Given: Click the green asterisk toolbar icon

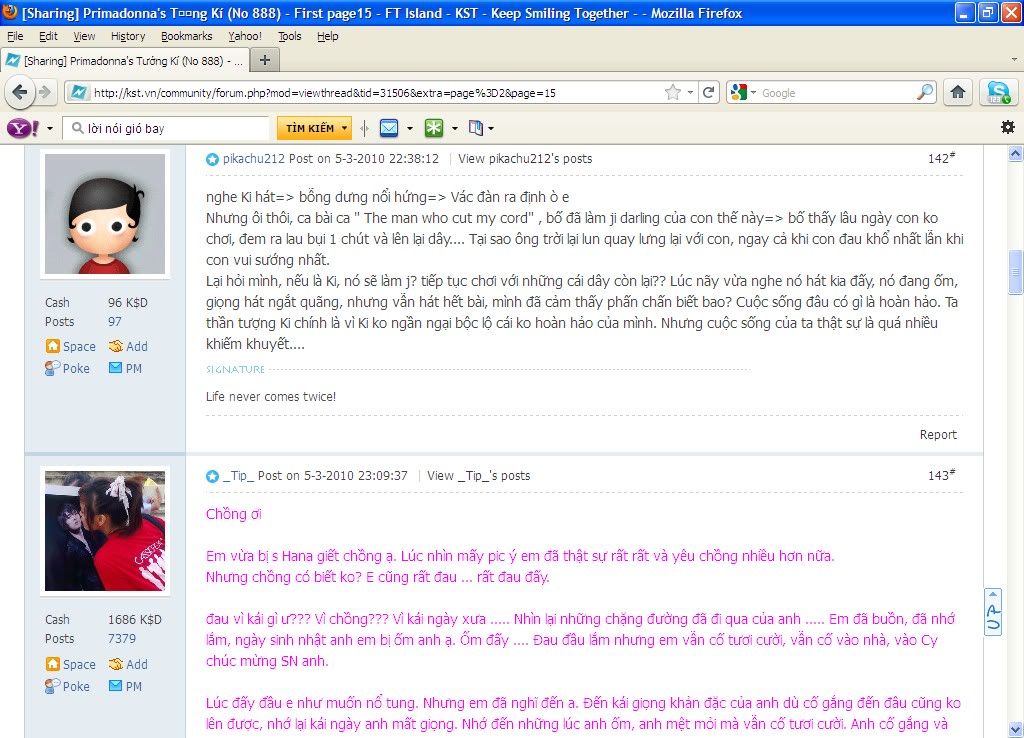Looking at the screenshot, I should coord(434,128).
